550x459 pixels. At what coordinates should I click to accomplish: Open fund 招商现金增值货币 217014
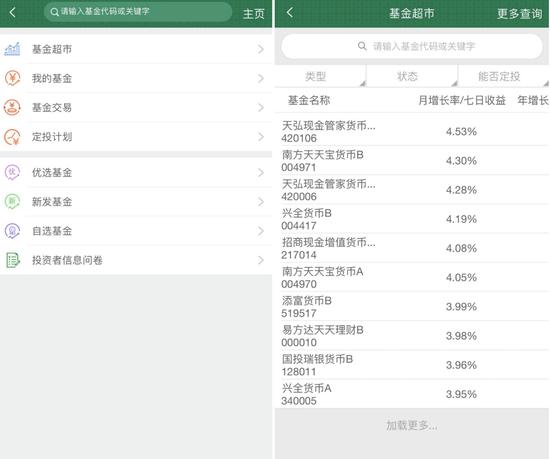(412, 248)
